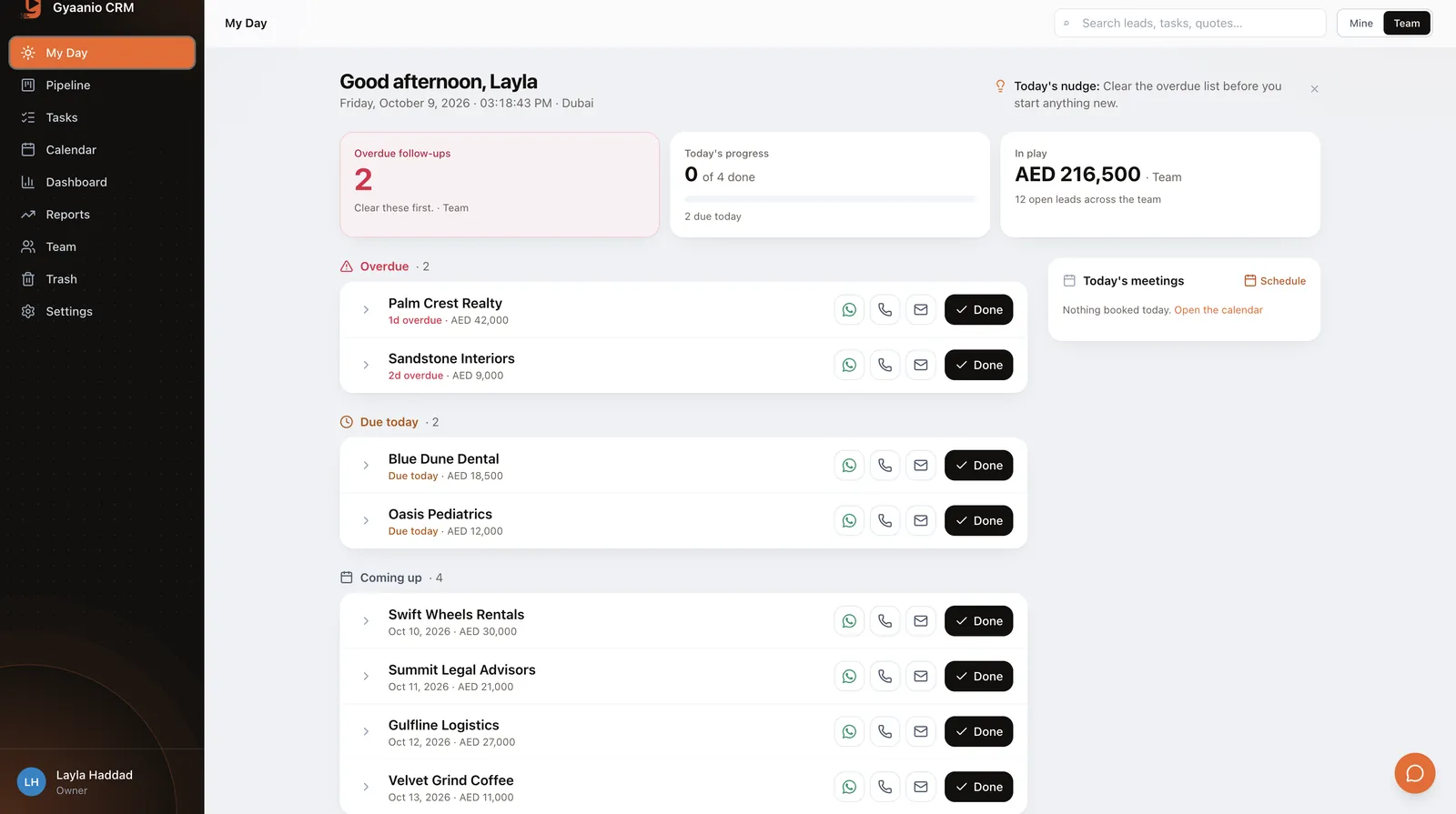Expand the Sandstone Interiors row
Image resolution: width=1456 pixels, height=814 pixels.
(366, 366)
